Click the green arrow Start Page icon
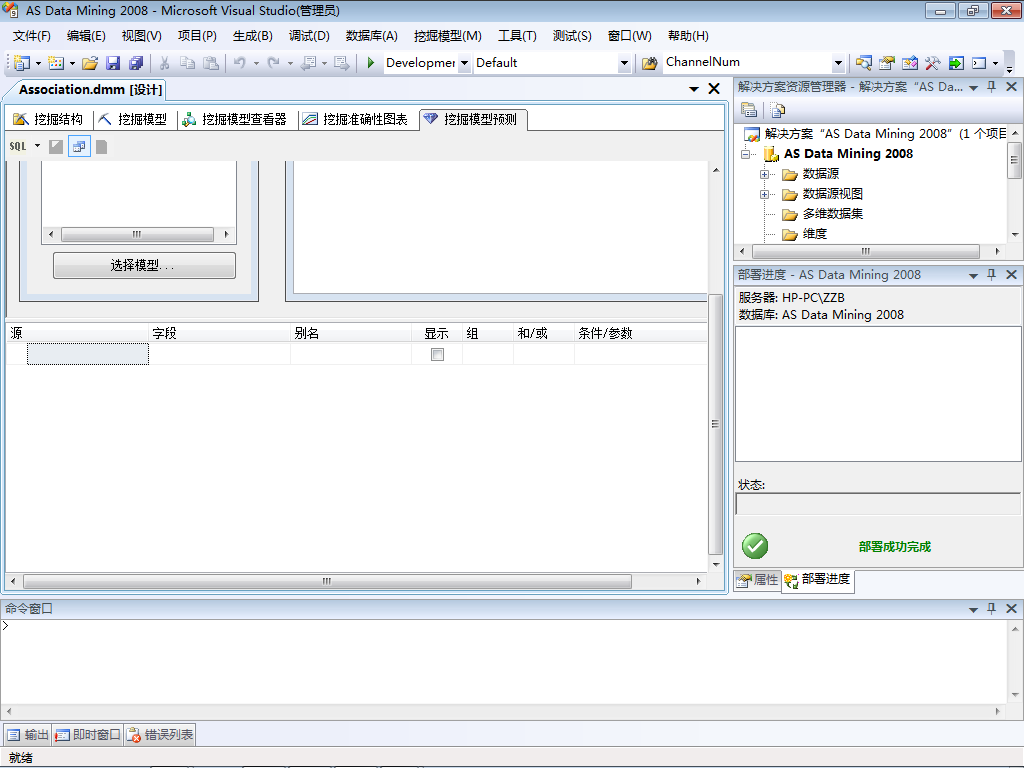The image size is (1024, 768). pyautogui.click(x=956, y=63)
